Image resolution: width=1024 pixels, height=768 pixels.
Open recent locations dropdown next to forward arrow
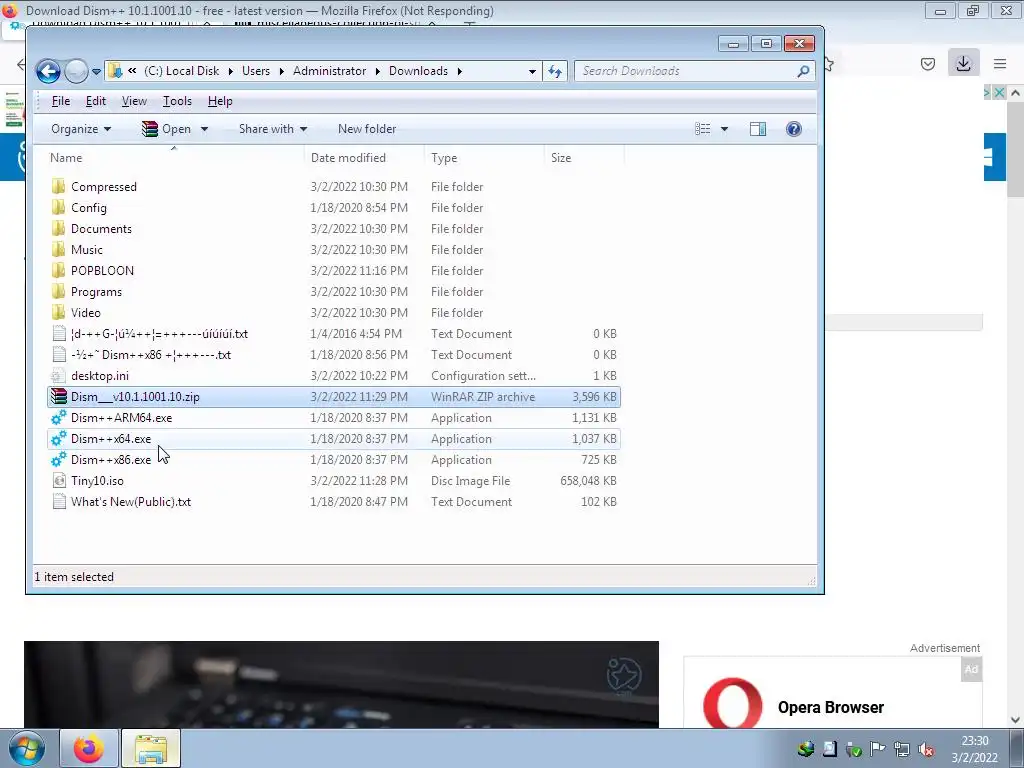point(96,71)
